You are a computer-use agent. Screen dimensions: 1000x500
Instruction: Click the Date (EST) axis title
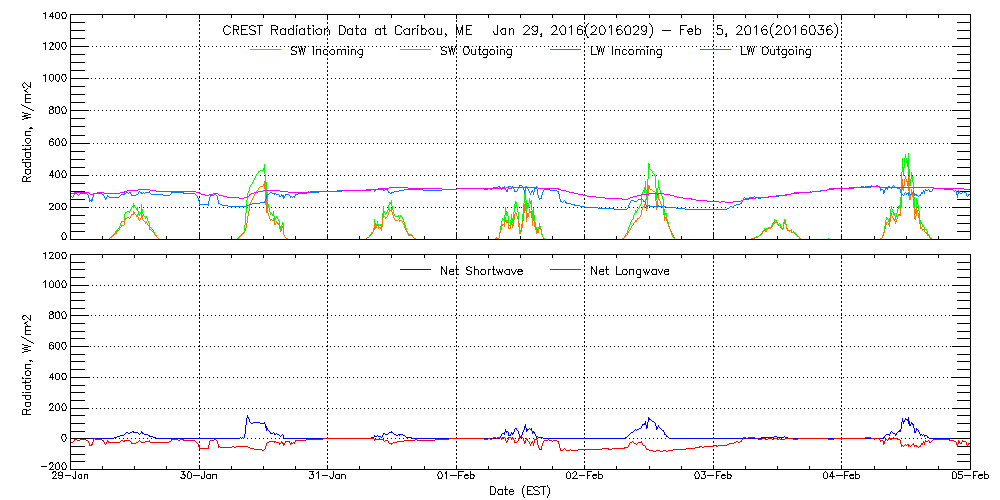click(x=520, y=491)
